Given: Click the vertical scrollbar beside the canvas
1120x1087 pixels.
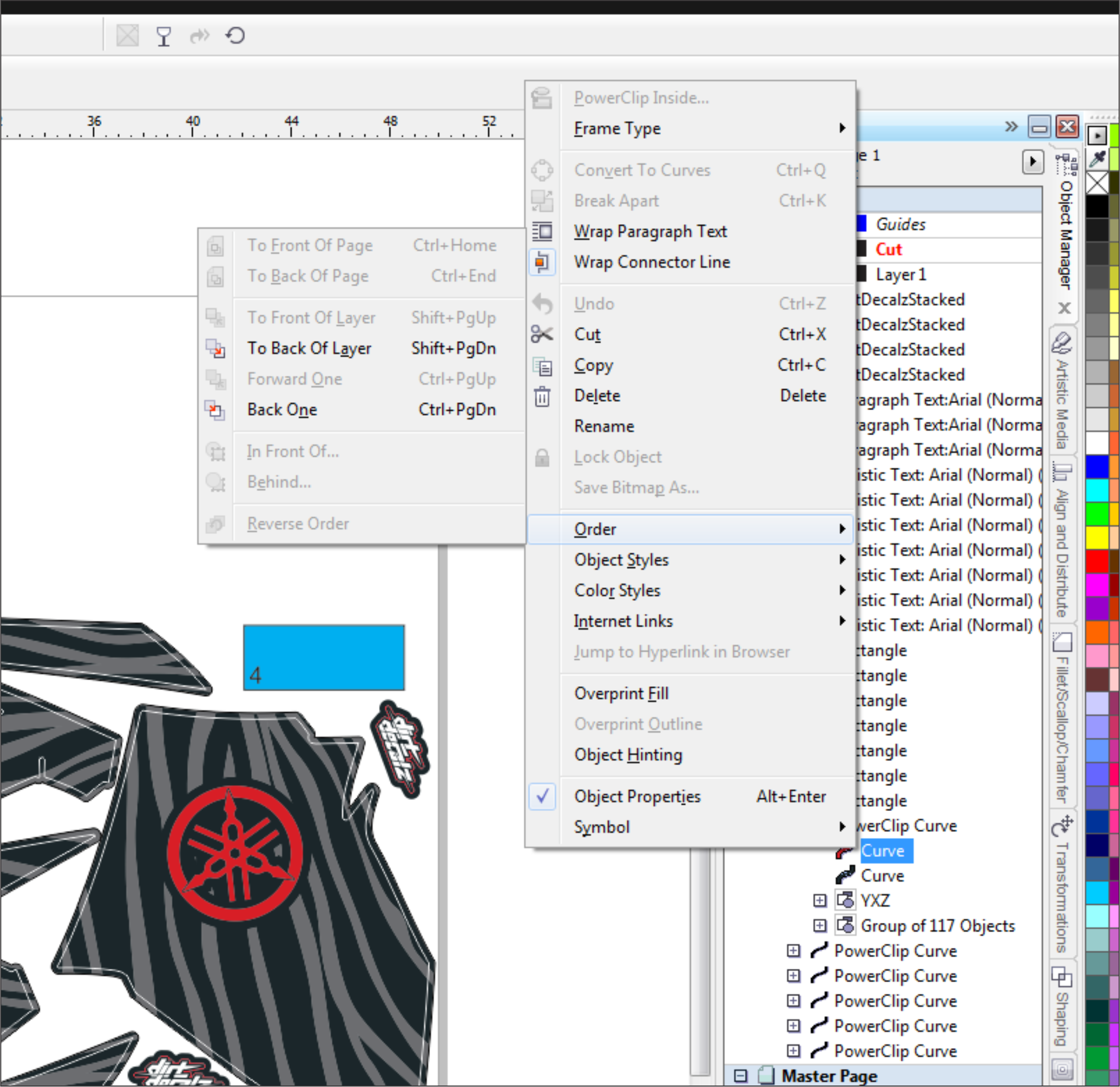Looking at the screenshot, I should pyautogui.click(x=699, y=962).
